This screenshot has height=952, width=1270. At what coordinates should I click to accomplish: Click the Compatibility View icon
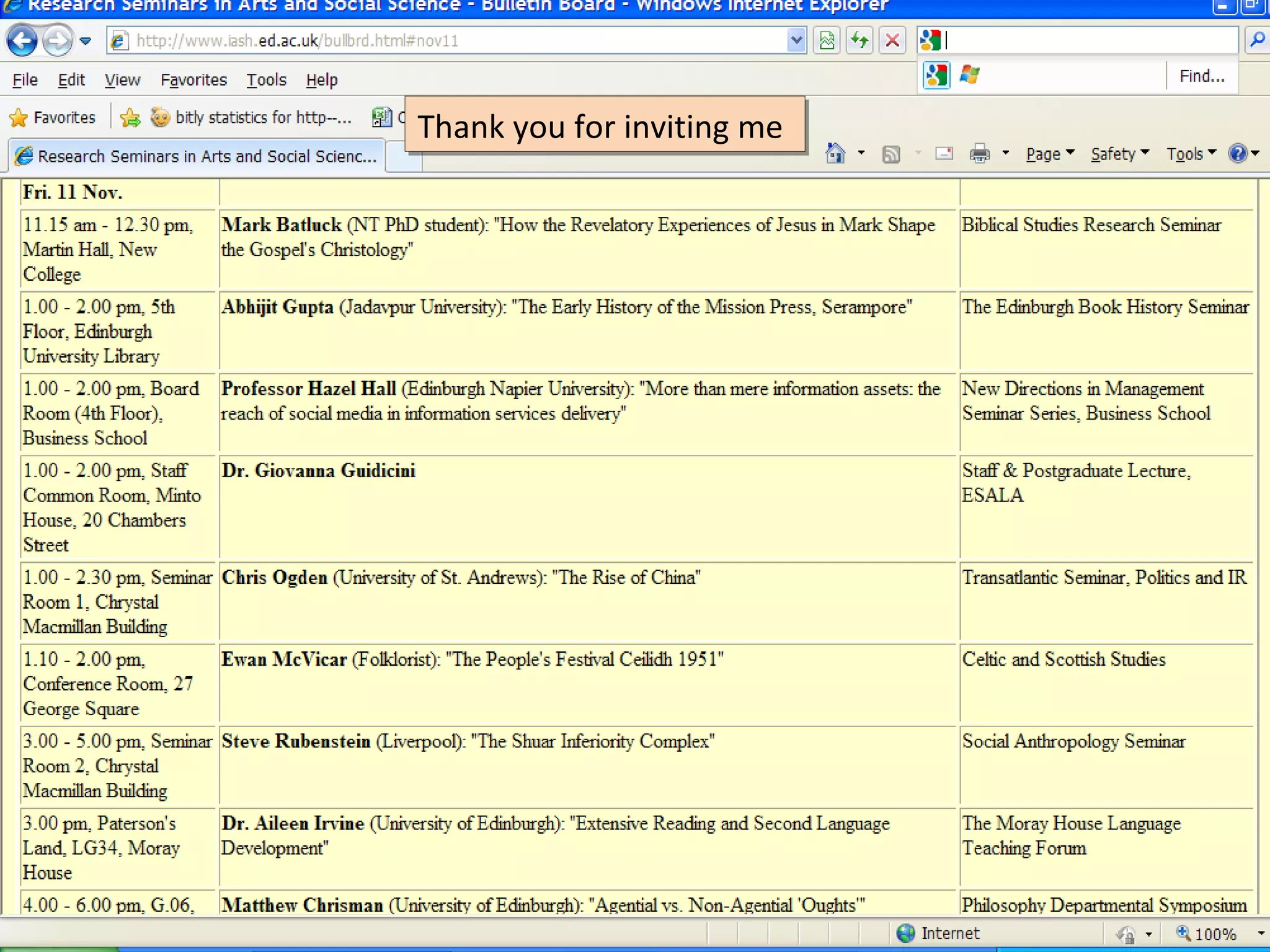pos(827,41)
